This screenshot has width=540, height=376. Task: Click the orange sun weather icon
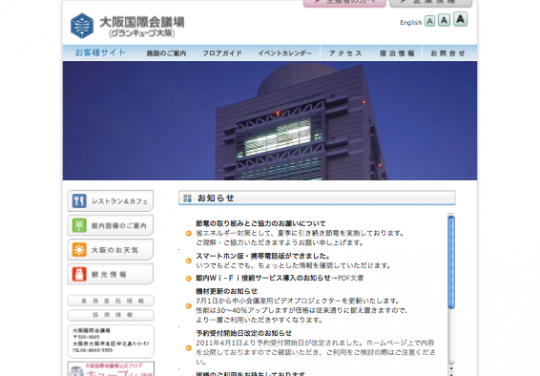(79, 250)
